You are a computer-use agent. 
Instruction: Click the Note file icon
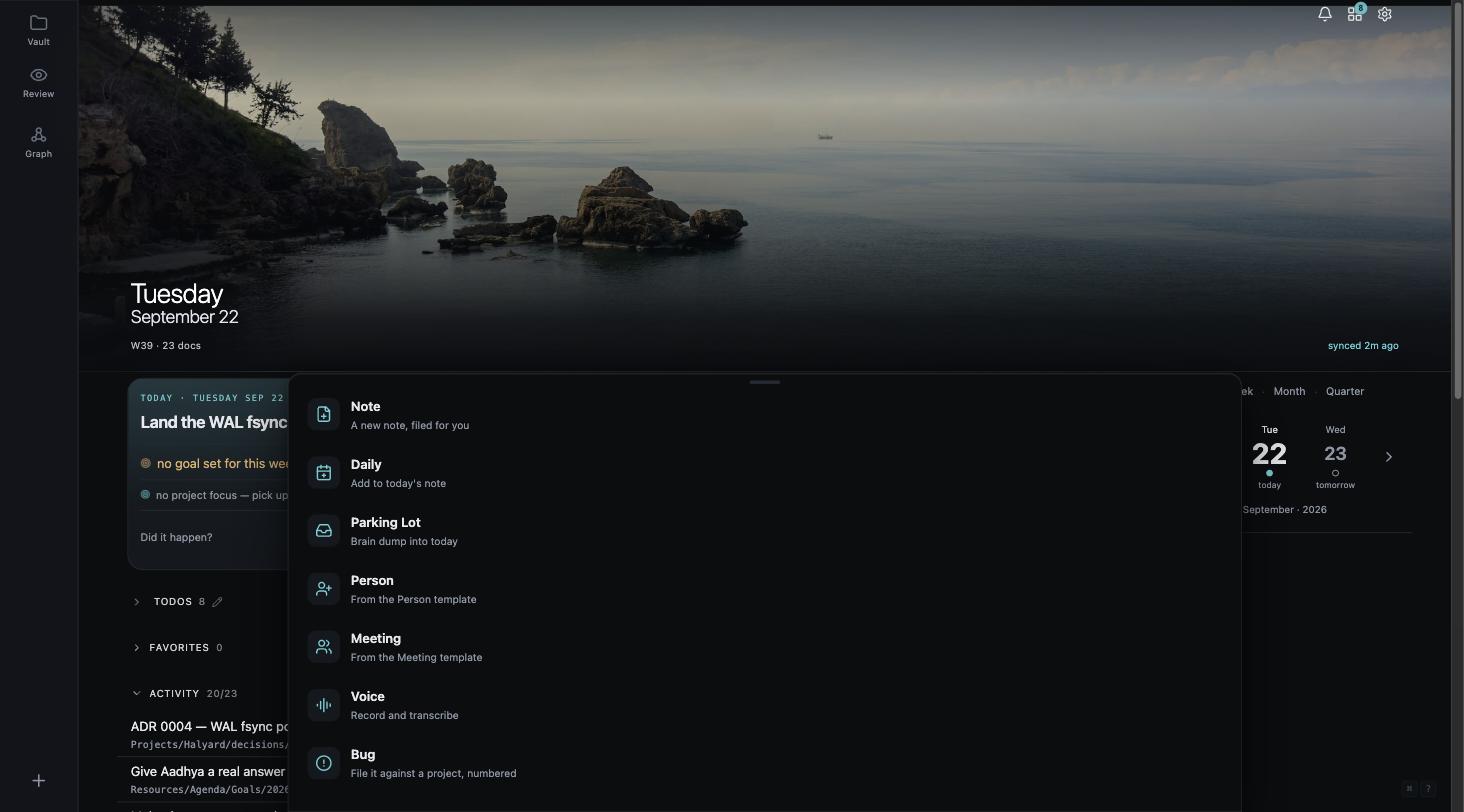[323, 415]
